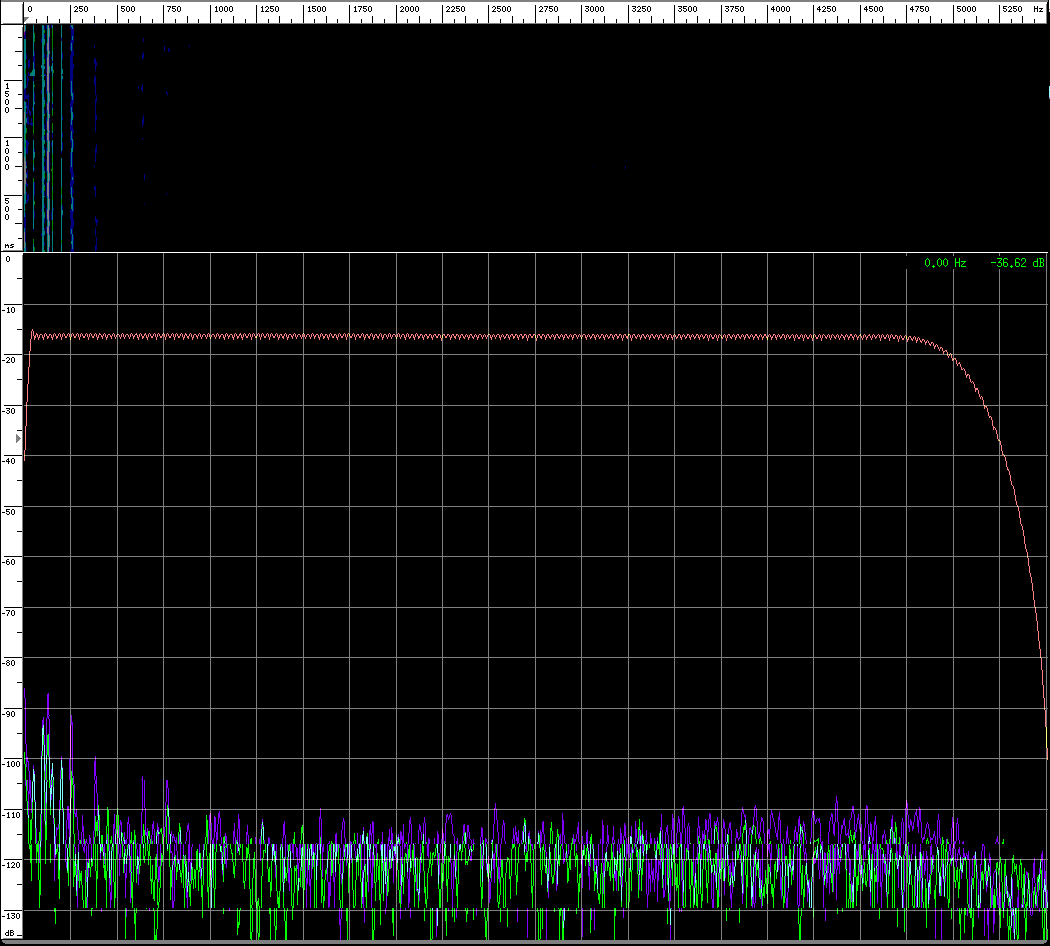1050x946 pixels.
Task: Click the 1250 label on the frequency ruler
Action: pyautogui.click(x=269, y=9)
